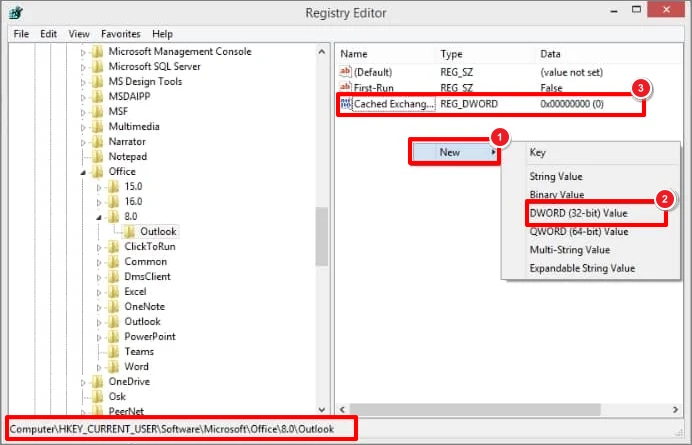
Task: Select the First-Run string value icon
Action: (x=346, y=88)
